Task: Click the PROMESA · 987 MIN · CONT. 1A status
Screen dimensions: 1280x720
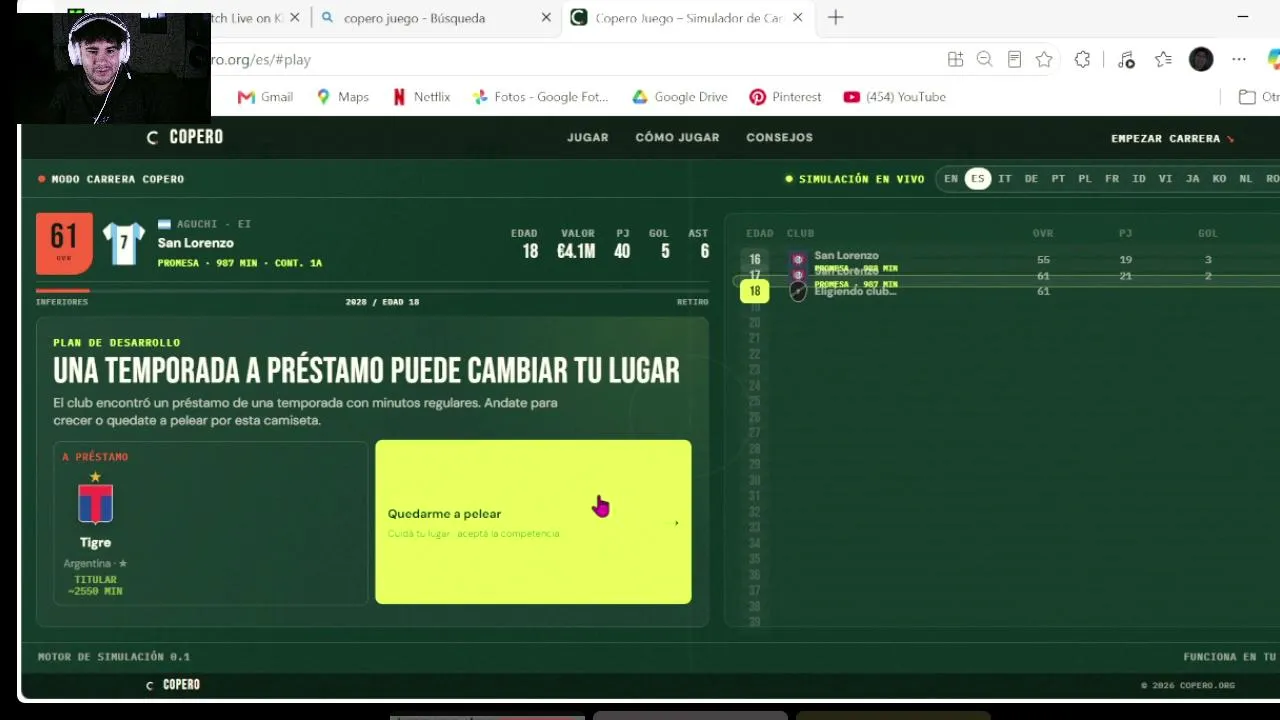Action: 240,263
